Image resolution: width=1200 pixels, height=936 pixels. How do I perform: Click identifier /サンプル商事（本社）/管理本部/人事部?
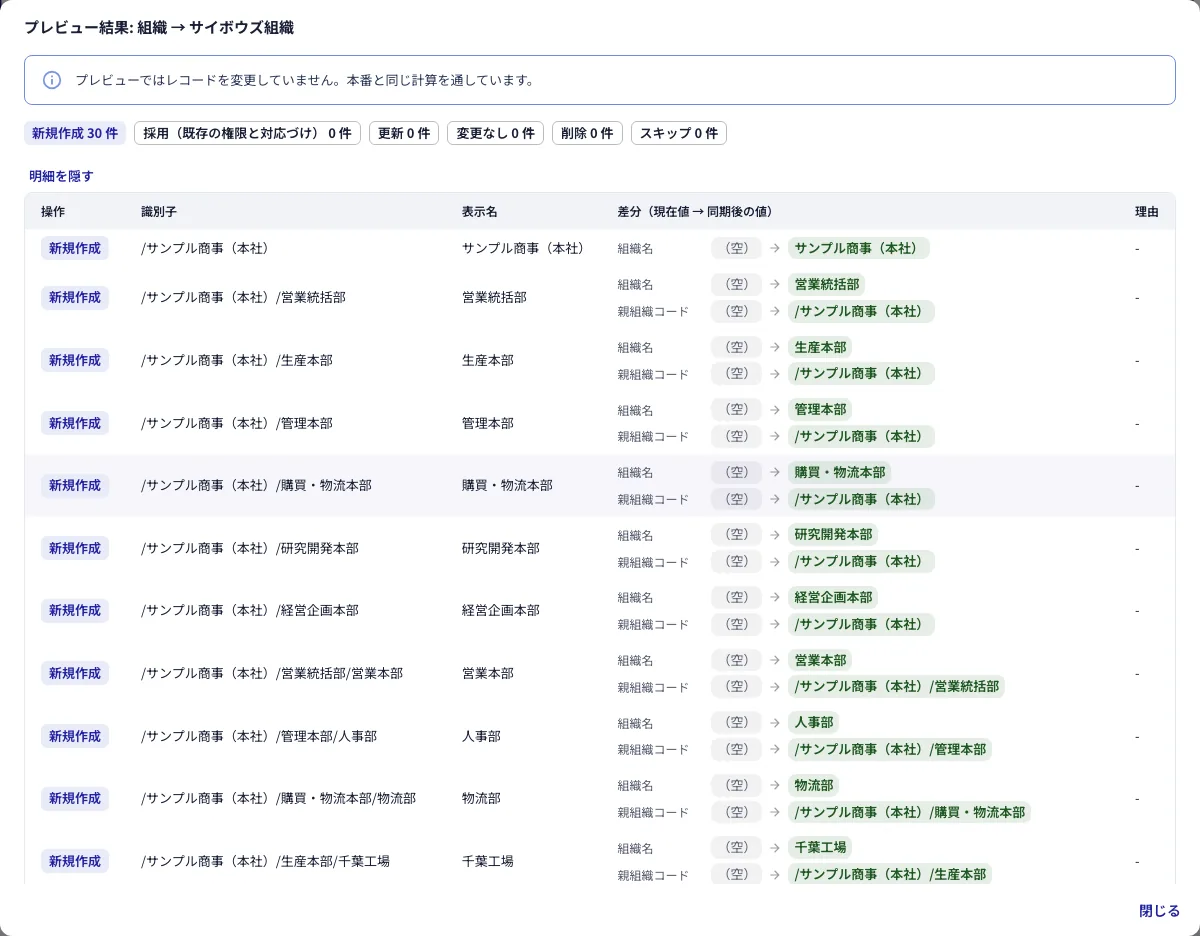click(259, 736)
